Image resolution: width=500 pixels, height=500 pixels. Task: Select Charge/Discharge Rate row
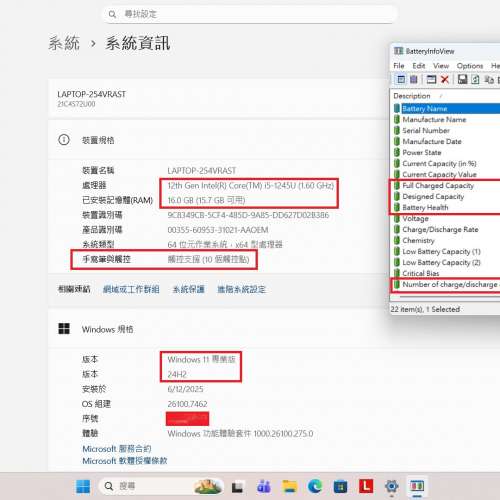pyautogui.click(x=446, y=230)
